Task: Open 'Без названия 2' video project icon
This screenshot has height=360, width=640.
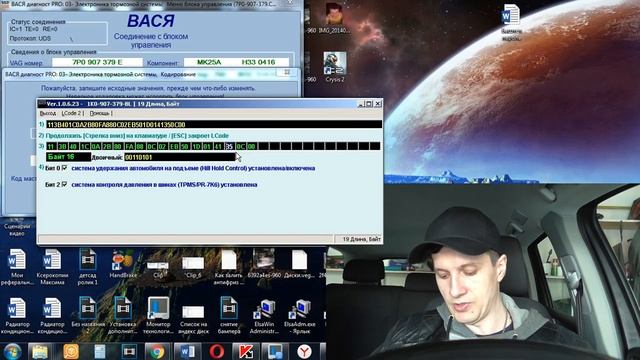Action: pyautogui.click(x=88, y=316)
